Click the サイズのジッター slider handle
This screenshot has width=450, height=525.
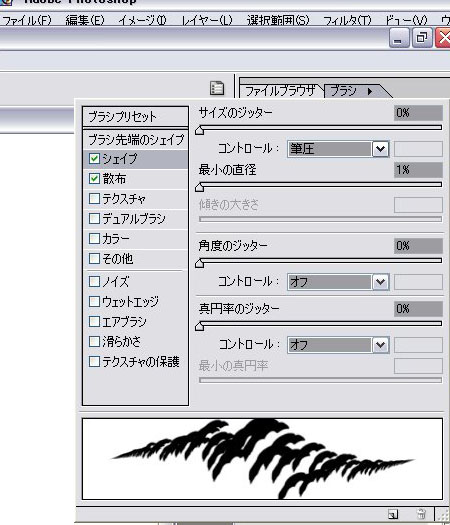200,130
